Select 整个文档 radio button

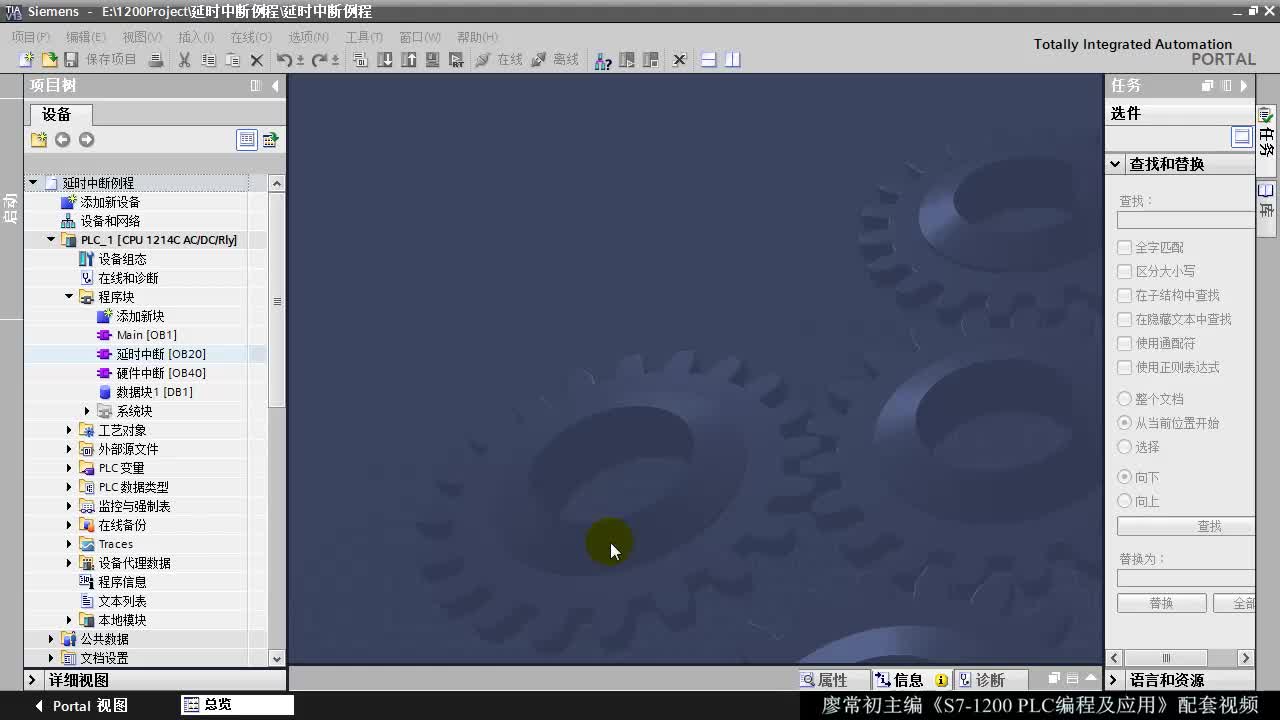tap(1125, 399)
